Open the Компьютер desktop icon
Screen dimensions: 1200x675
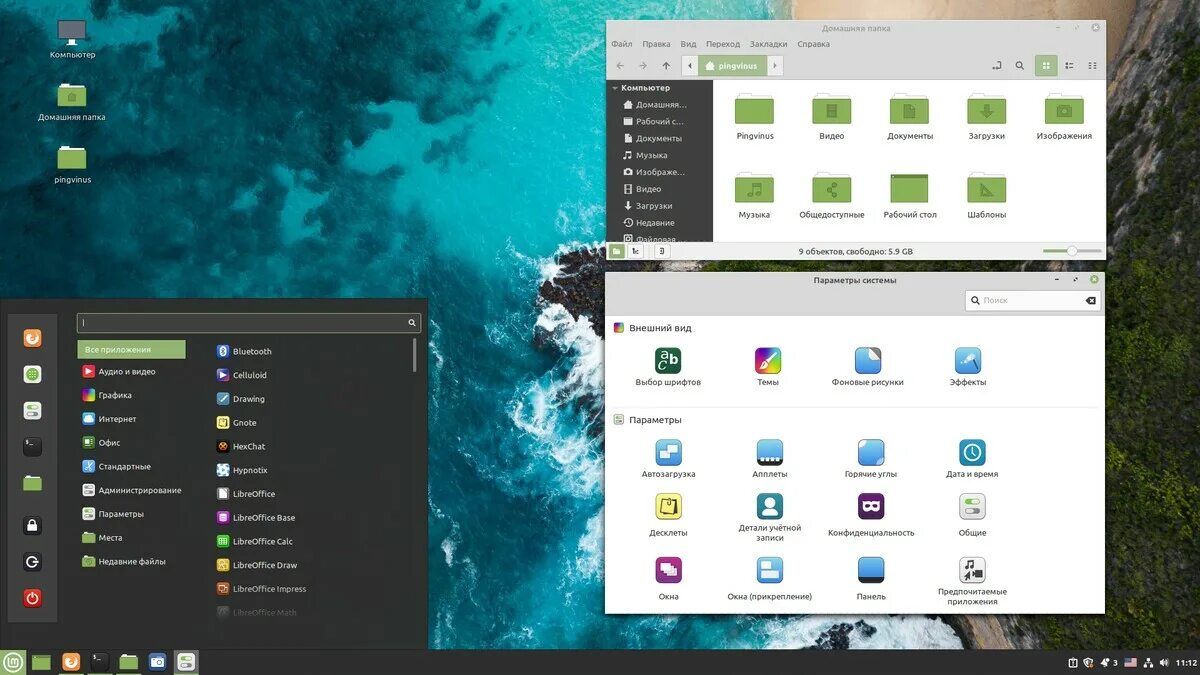(x=72, y=39)
